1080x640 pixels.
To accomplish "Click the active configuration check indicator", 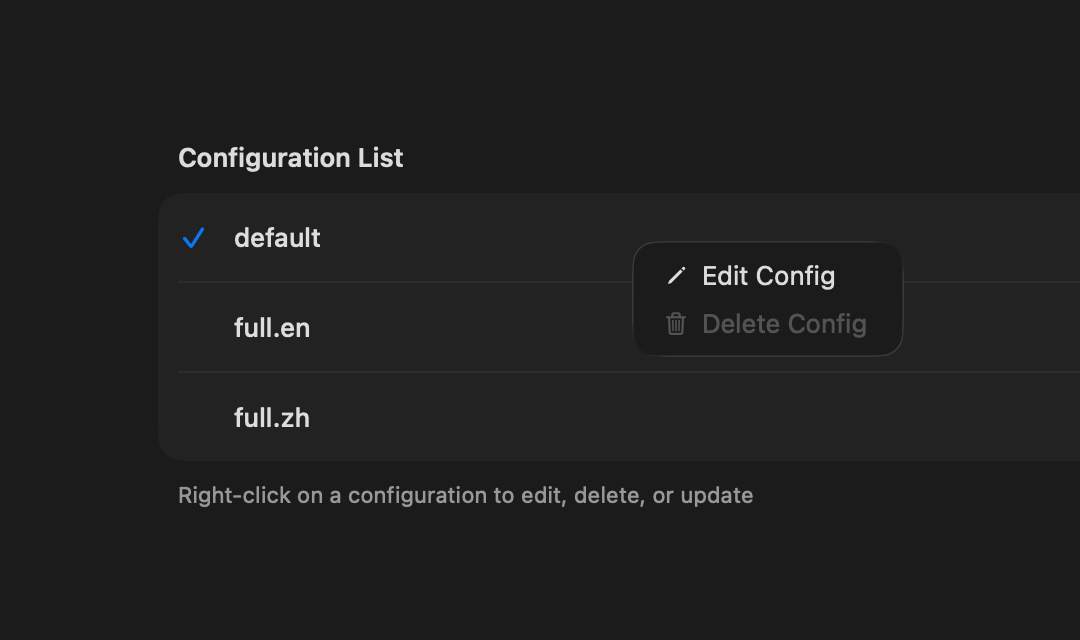I will point(194,238).
